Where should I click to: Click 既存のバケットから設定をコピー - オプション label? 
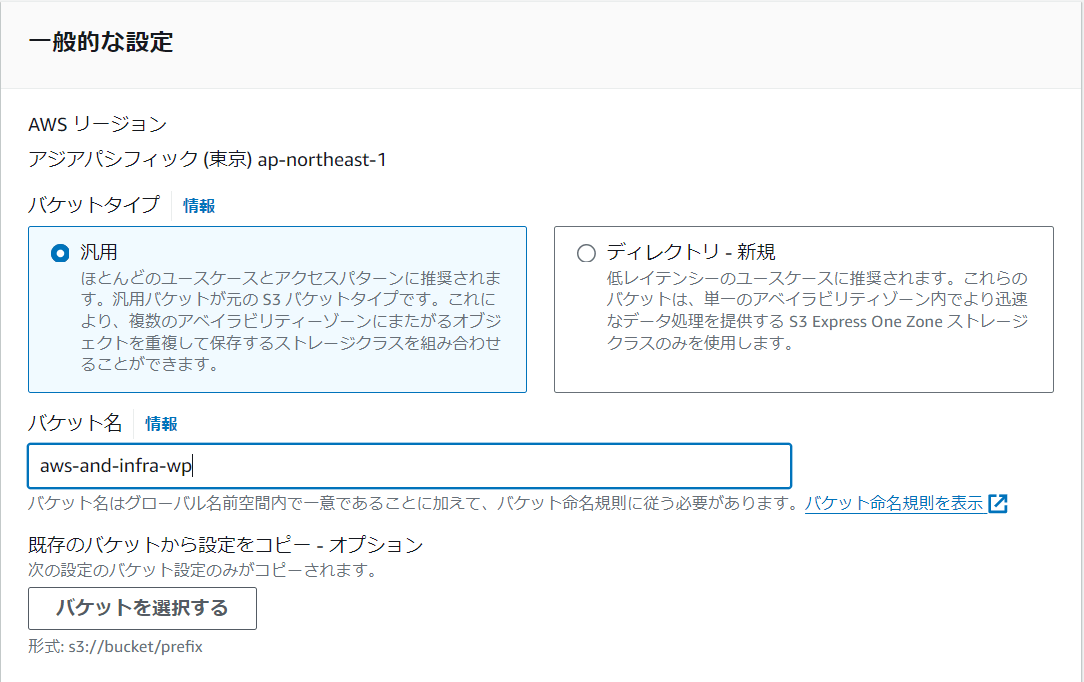[225, 544]
